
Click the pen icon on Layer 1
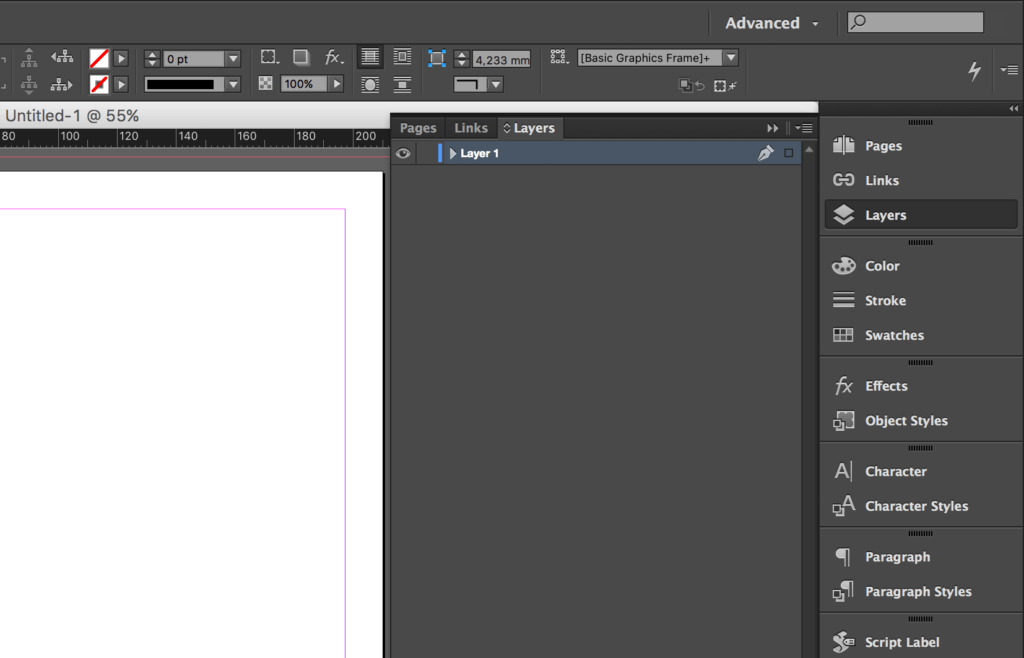765,153
